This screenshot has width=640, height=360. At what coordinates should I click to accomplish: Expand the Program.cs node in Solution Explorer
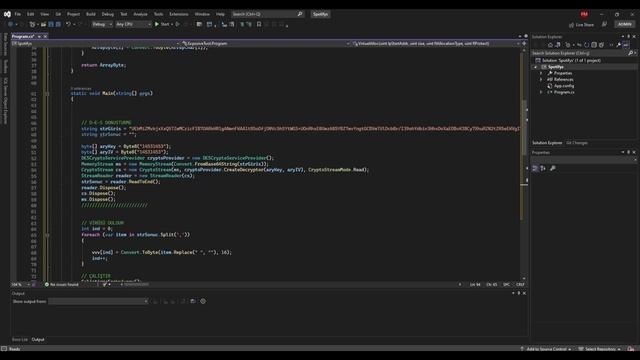542,93
